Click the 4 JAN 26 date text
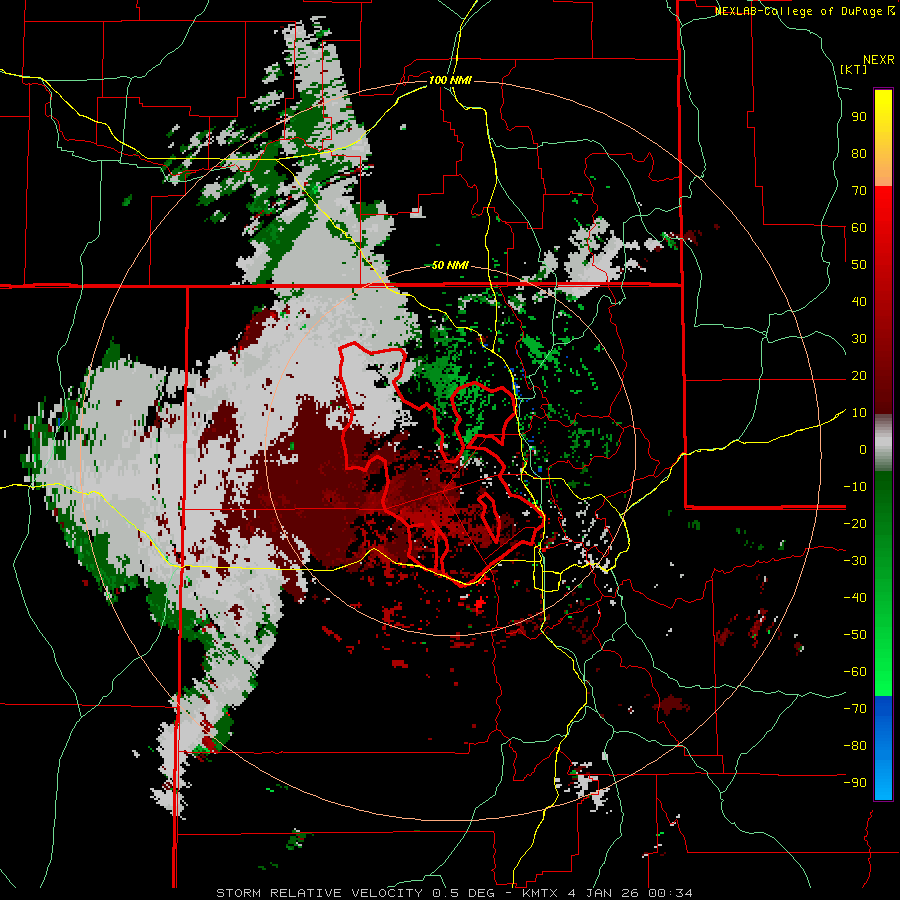This screenshot has height=900, width=900. coord(604,893)
